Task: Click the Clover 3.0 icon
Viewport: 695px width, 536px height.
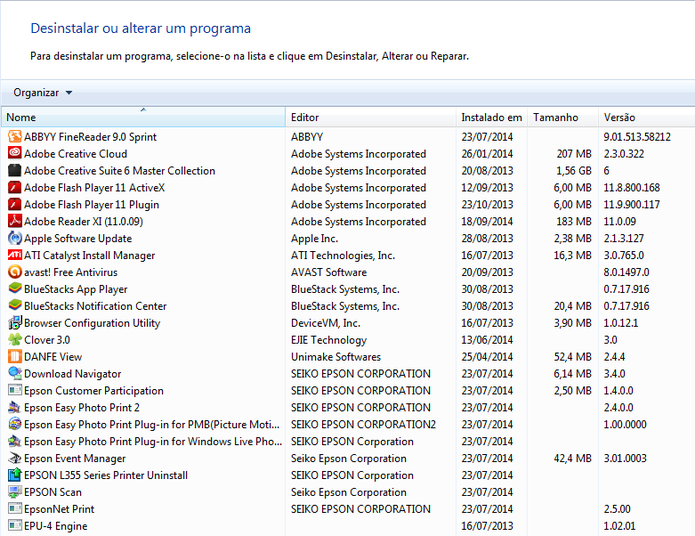Action: click(15, 340)
